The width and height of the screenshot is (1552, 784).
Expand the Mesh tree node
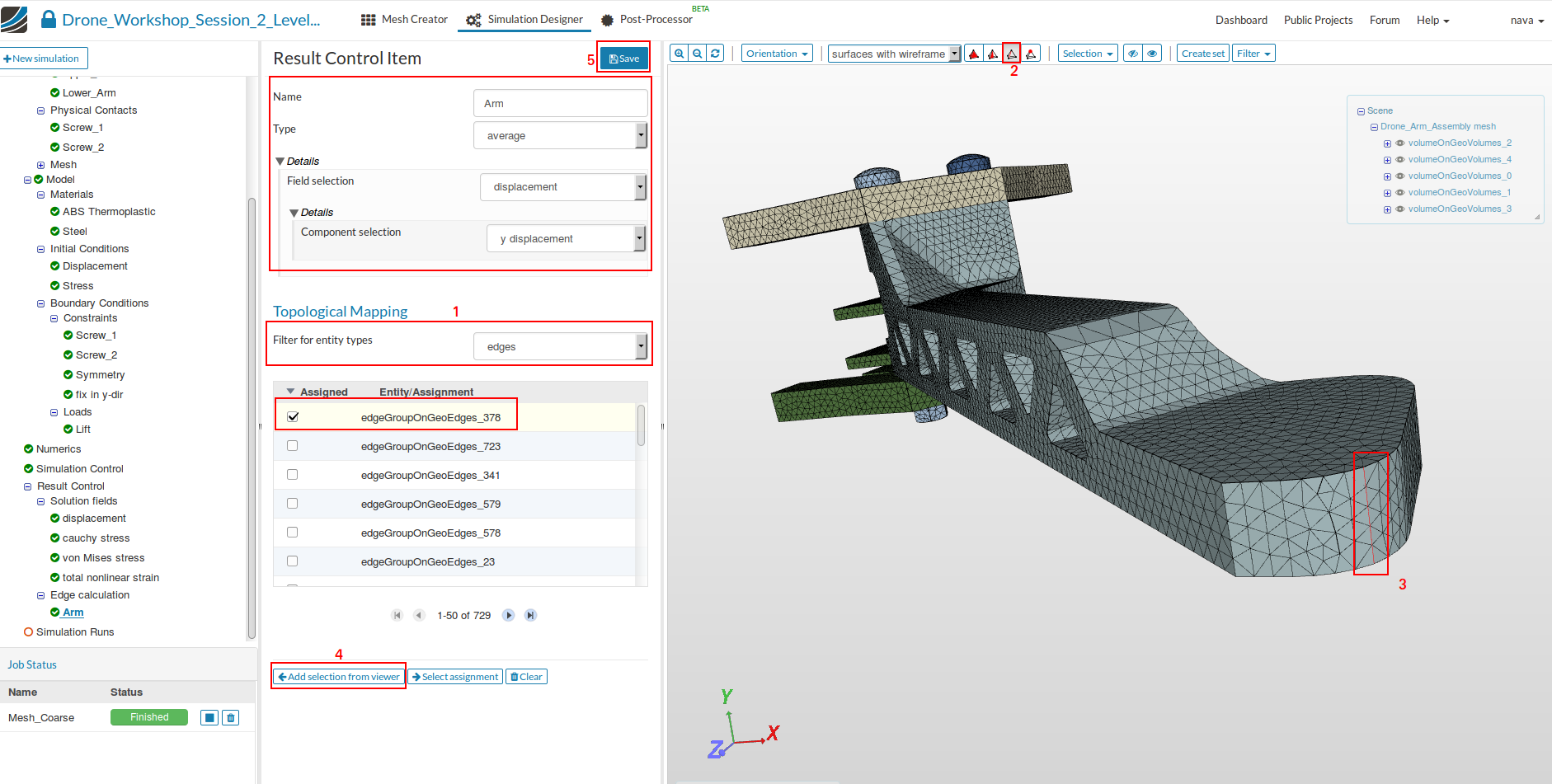(41, 165)
